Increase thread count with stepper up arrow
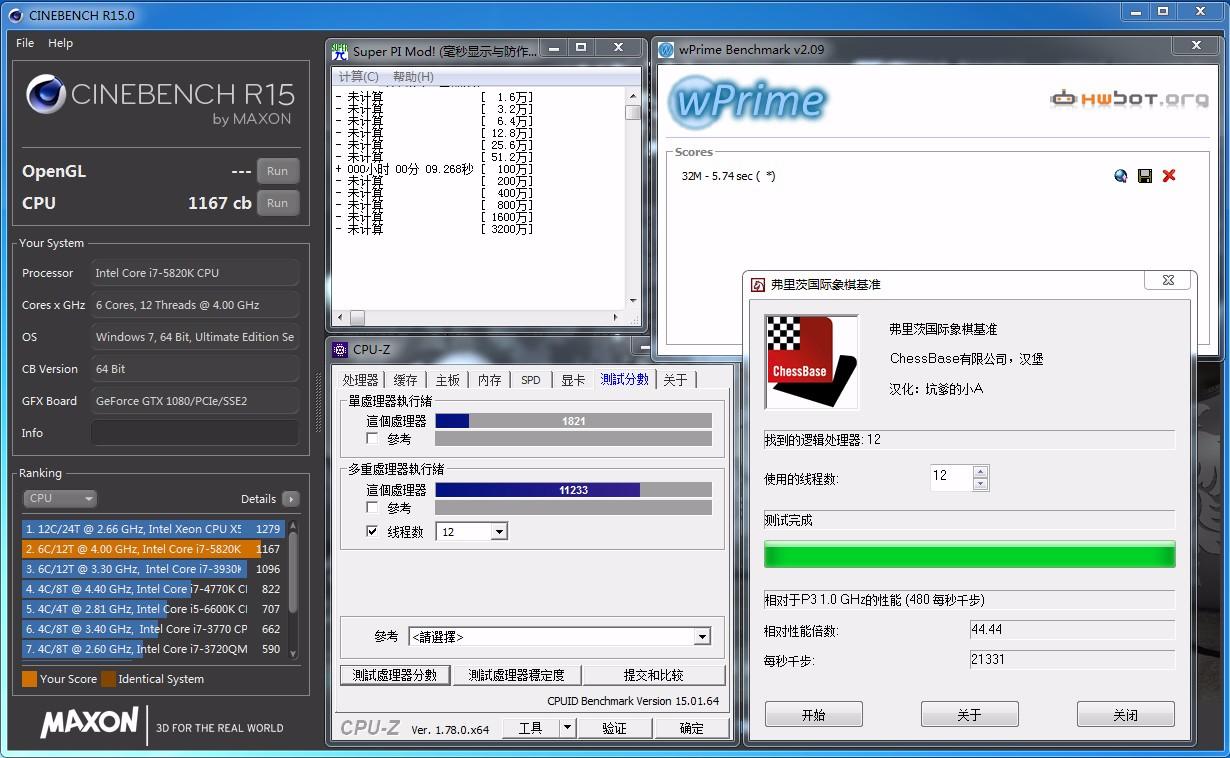The width and height of the screenshot is (1230, 758). coord(980,471)
